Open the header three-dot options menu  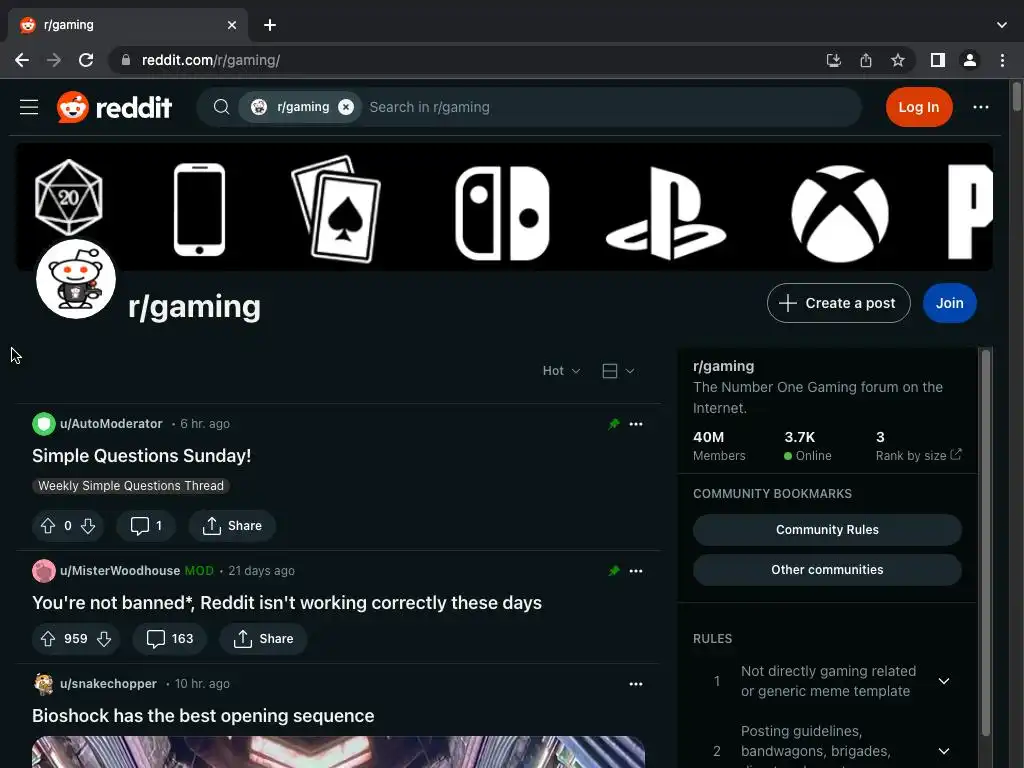pyautogui.click(x=981, y=107)
